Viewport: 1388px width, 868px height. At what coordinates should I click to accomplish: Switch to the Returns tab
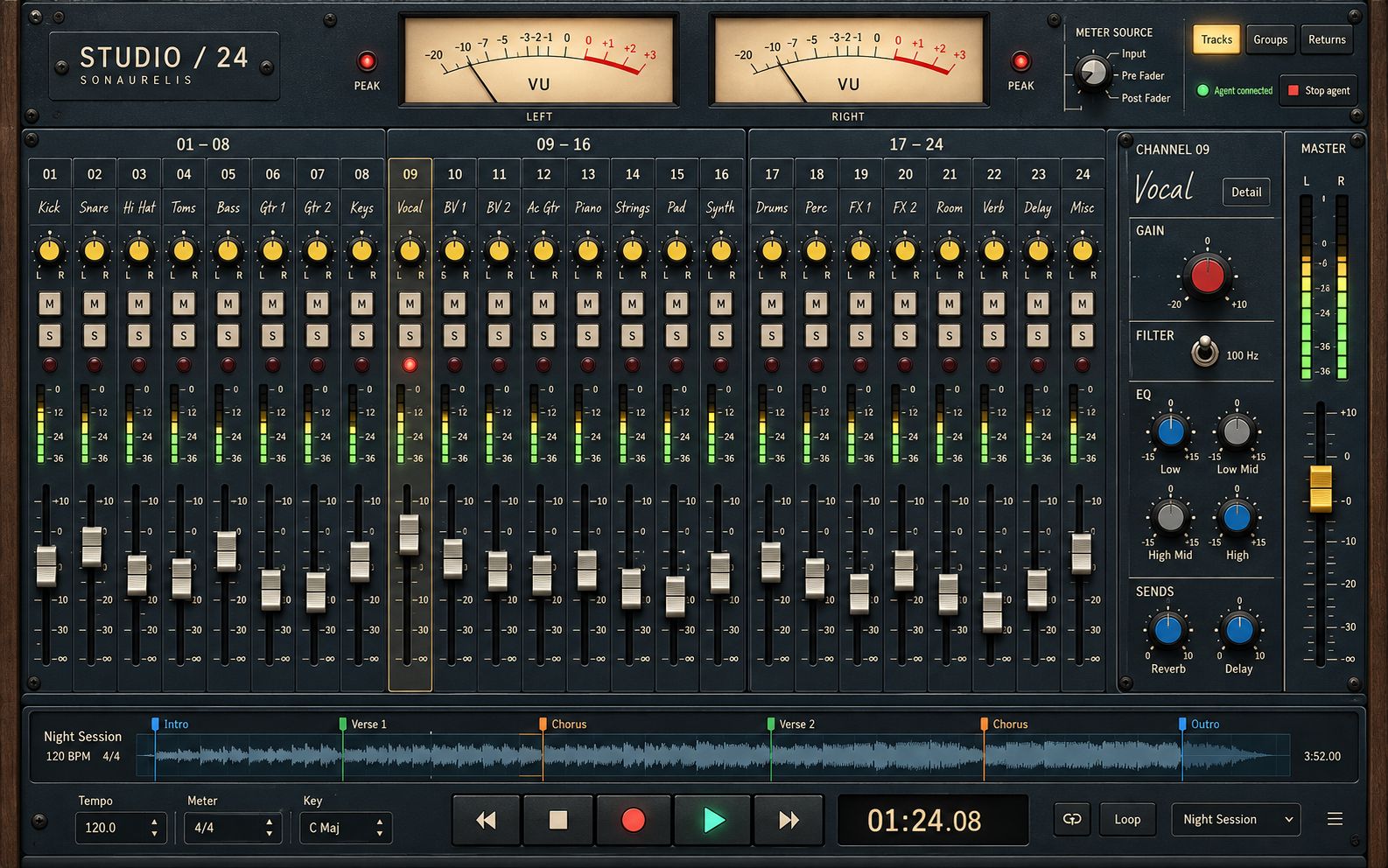(1327, 39)
